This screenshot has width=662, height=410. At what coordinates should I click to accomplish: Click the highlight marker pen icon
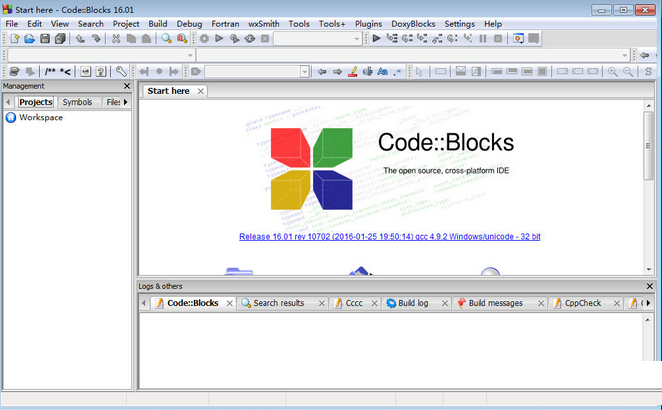click(x=353, y=71)
